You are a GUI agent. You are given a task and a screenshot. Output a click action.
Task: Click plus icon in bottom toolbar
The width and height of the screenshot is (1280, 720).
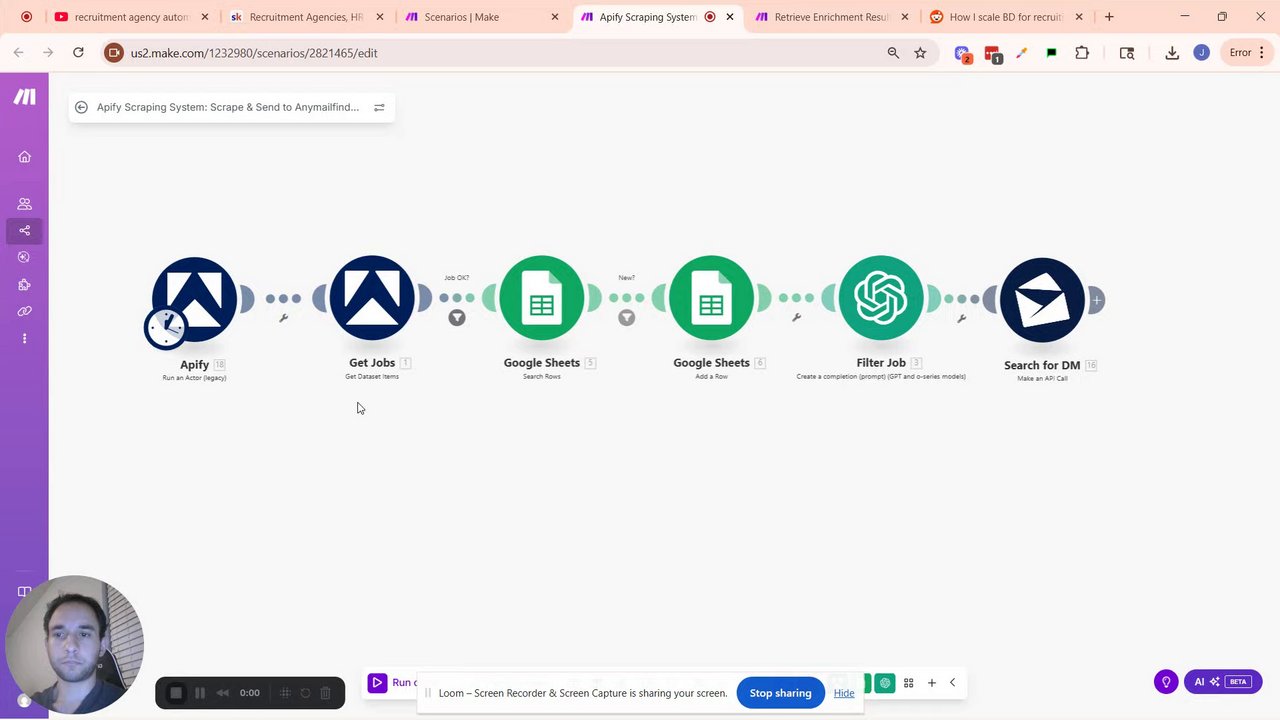(x=932, y=683)
